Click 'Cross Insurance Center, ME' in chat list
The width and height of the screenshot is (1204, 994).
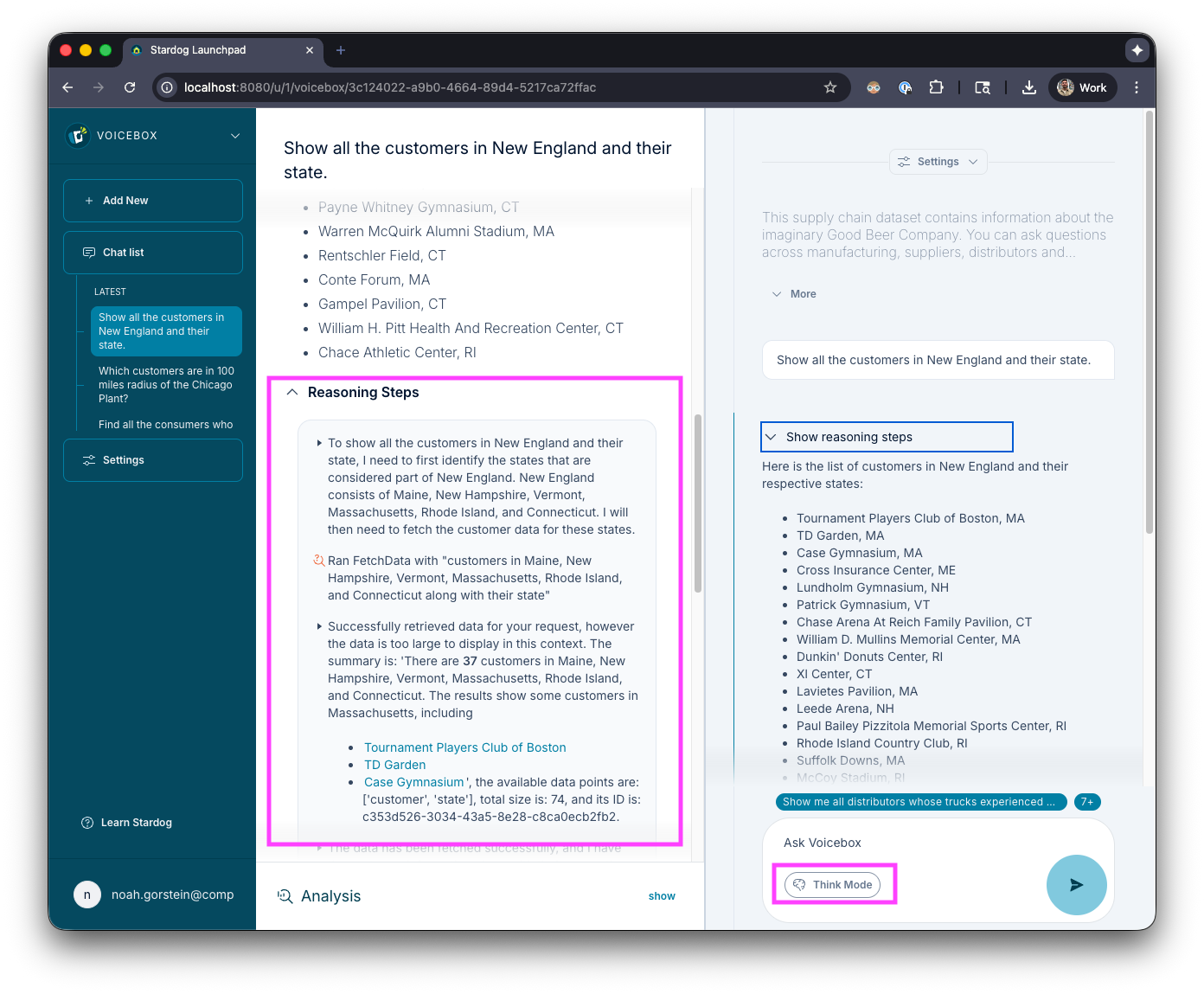(876, 570)
